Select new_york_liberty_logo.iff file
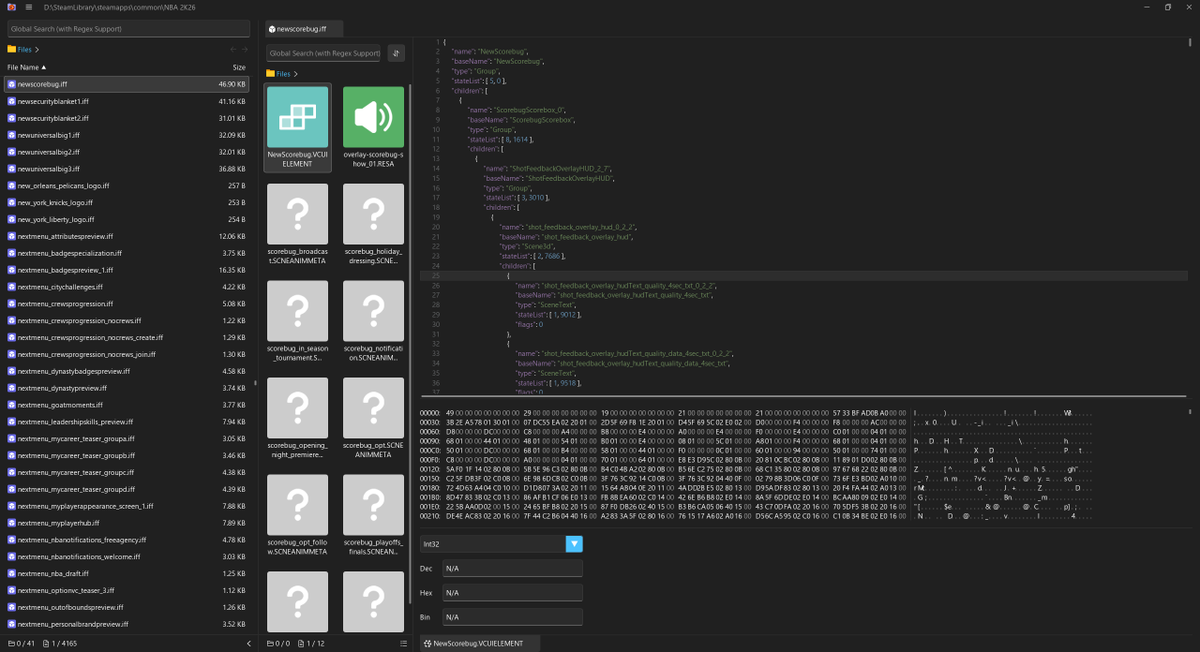1200x652 pixels. [128, 219]
